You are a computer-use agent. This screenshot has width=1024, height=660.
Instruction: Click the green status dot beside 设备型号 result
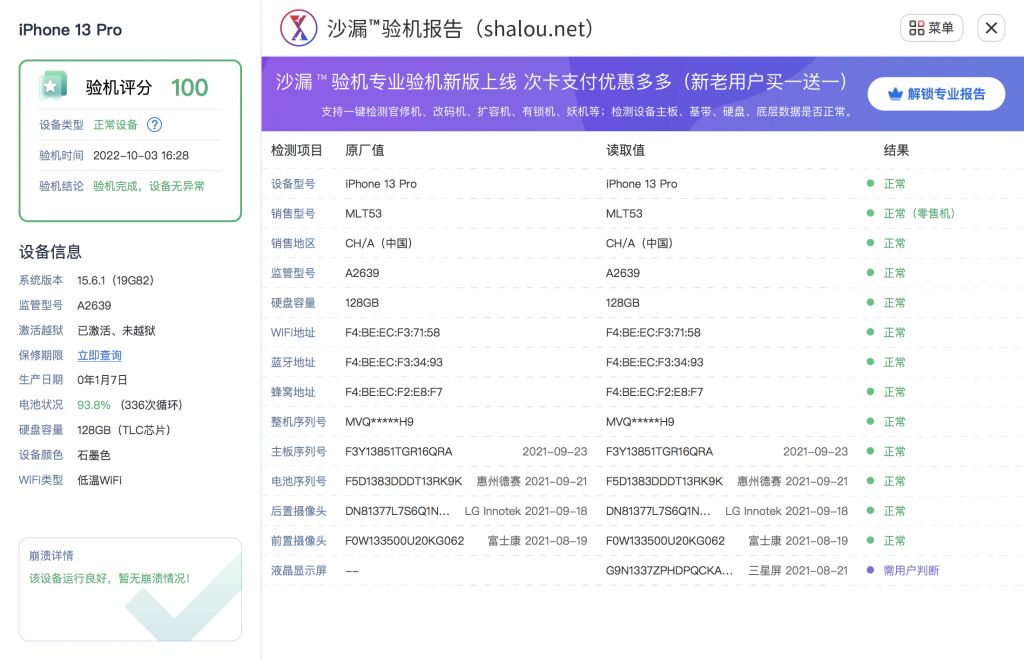tap(869, 184)
